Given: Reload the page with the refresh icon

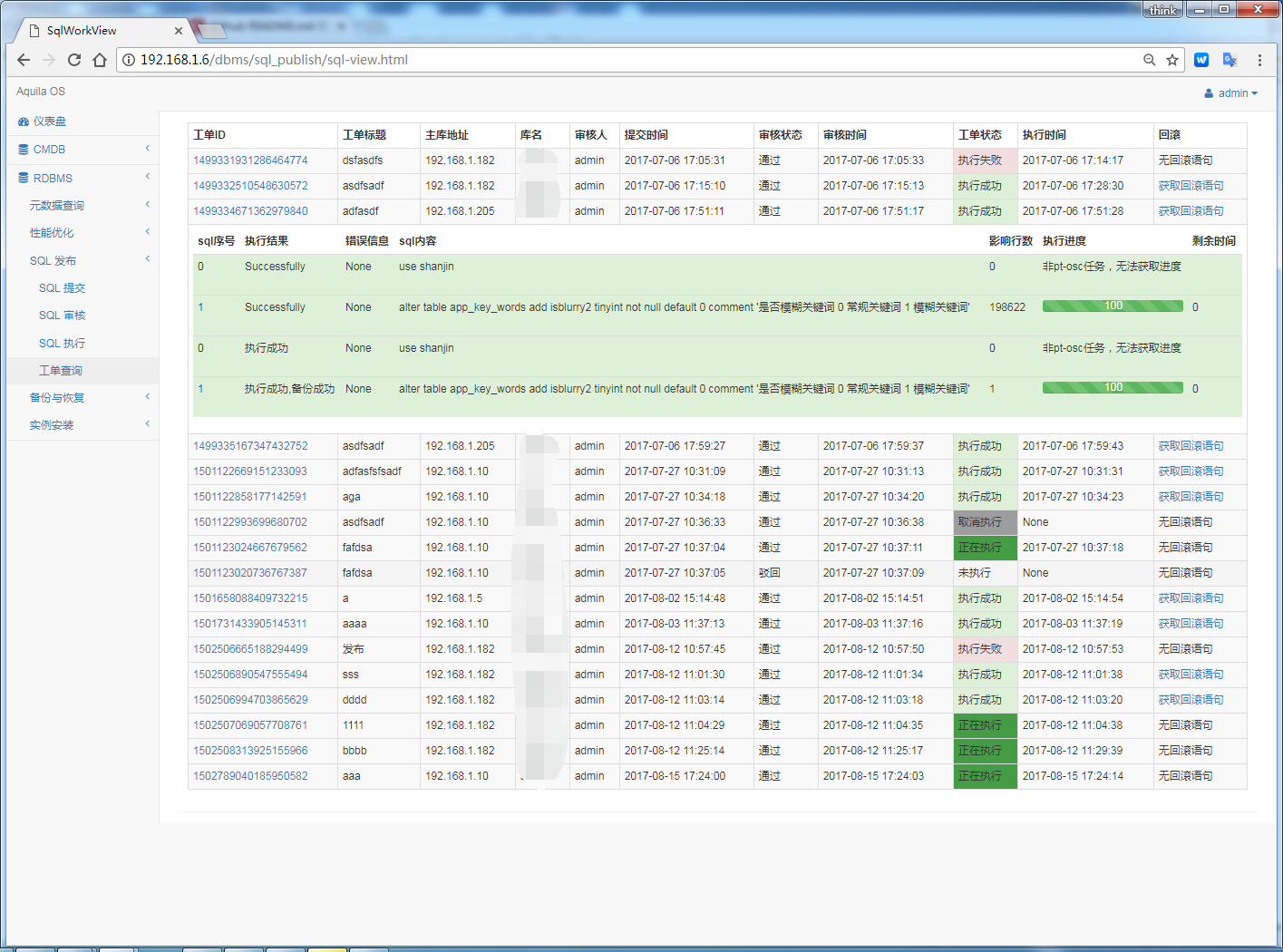Looking at the screenshot, I should click(74, 60).
